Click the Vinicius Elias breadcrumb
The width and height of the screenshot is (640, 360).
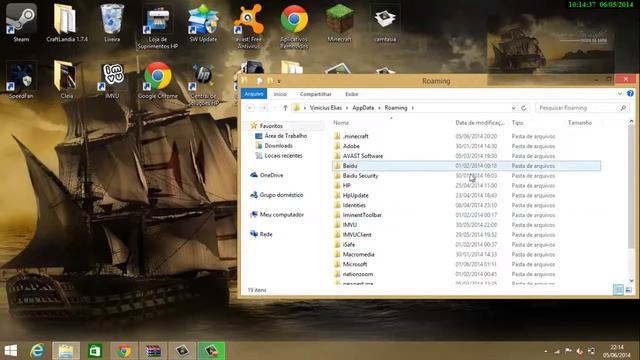click(325, 108)
